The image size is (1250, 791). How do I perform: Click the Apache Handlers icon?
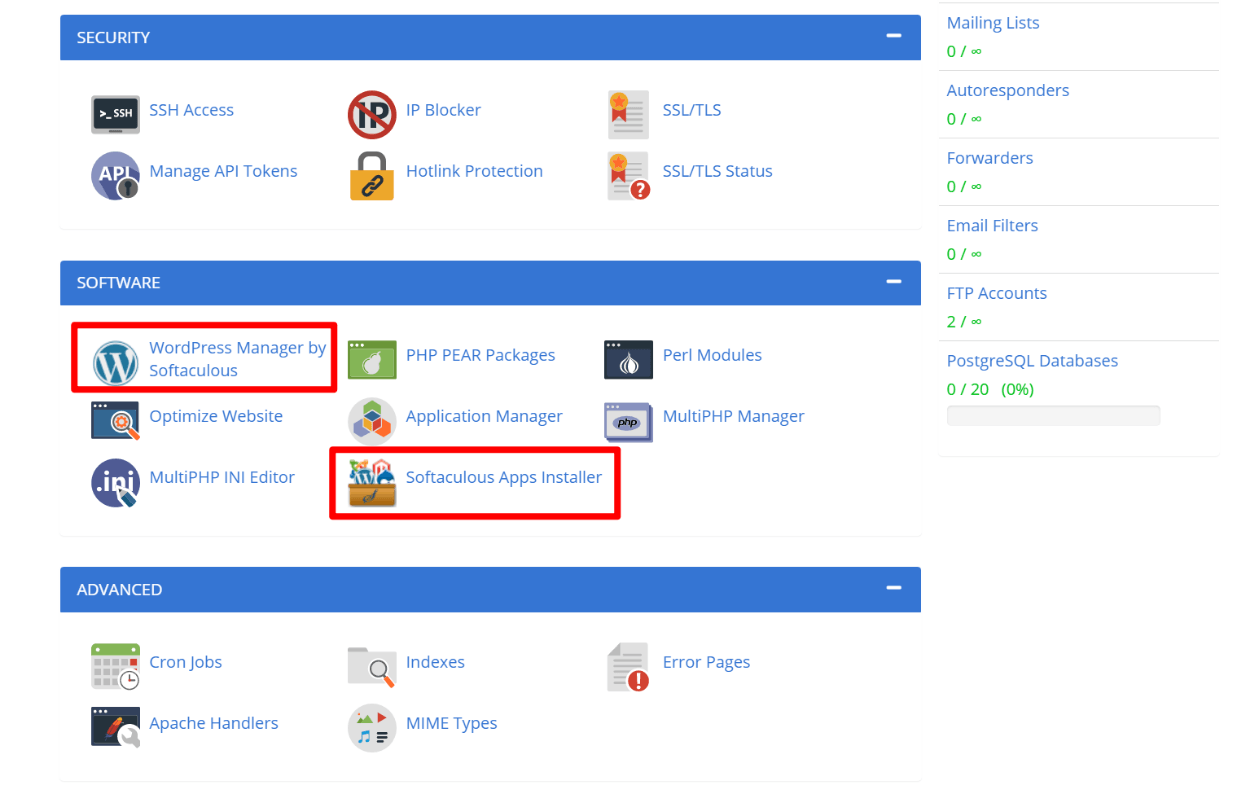pyautogui.click(x=115, y=727)
